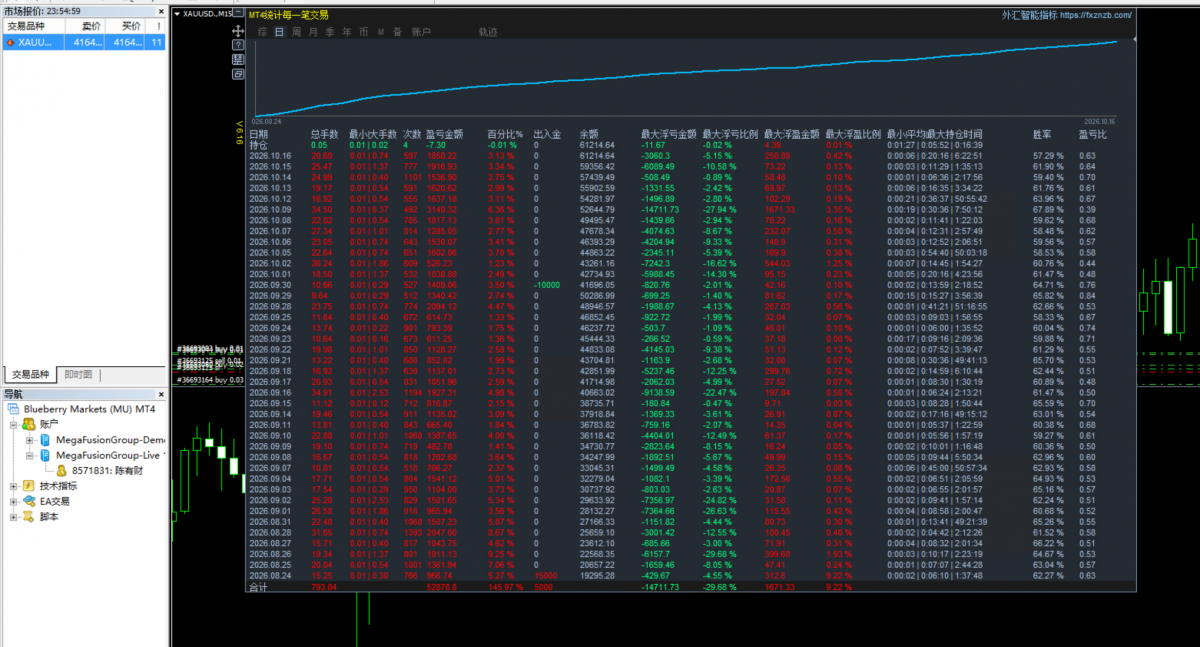This screenshot has height=647, width=1200.
Task: Expand the EA交易 tree node
Action: point(13,501)
